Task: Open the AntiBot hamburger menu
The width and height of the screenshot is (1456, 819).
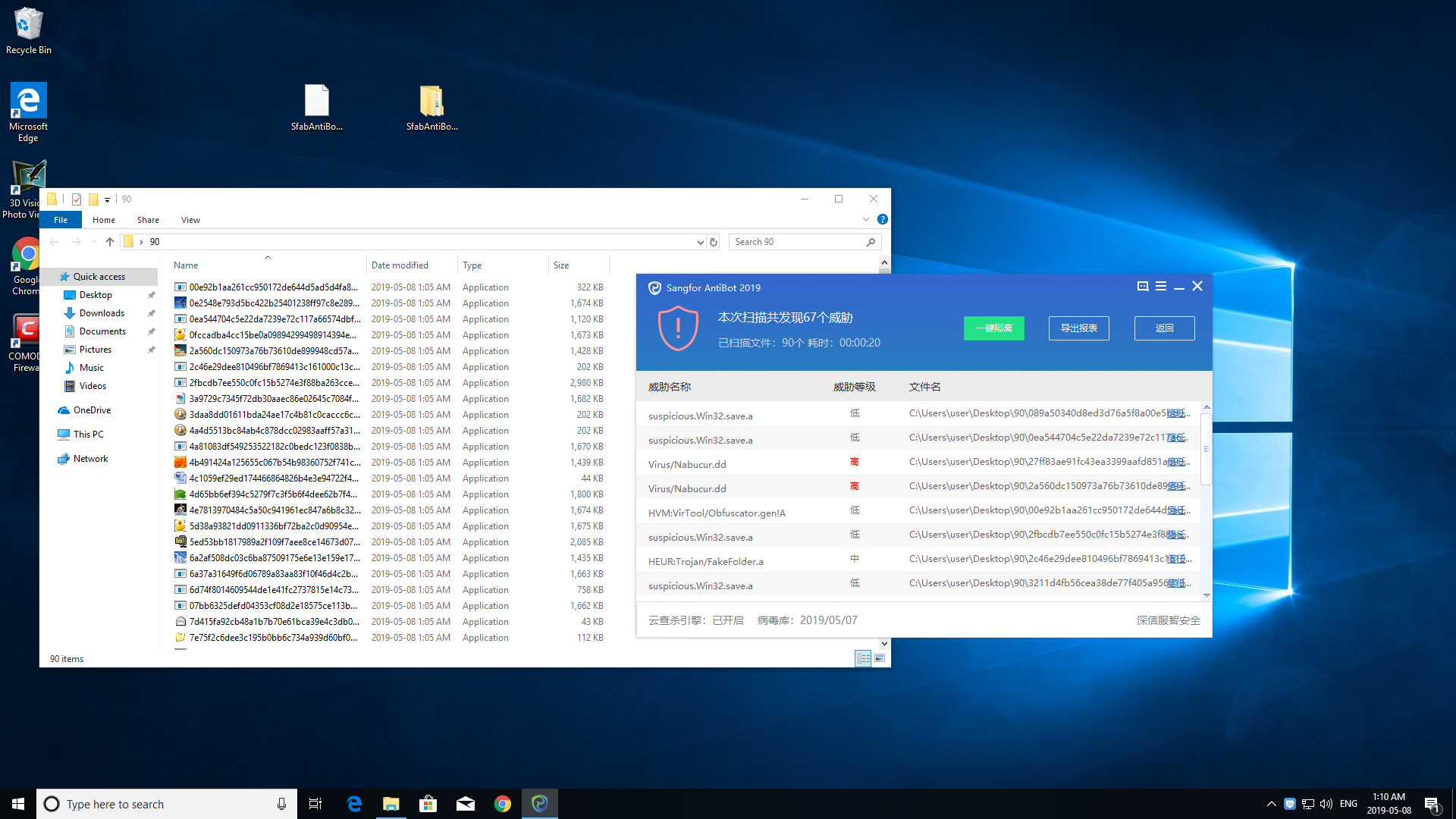Action: coord(1161,286)
